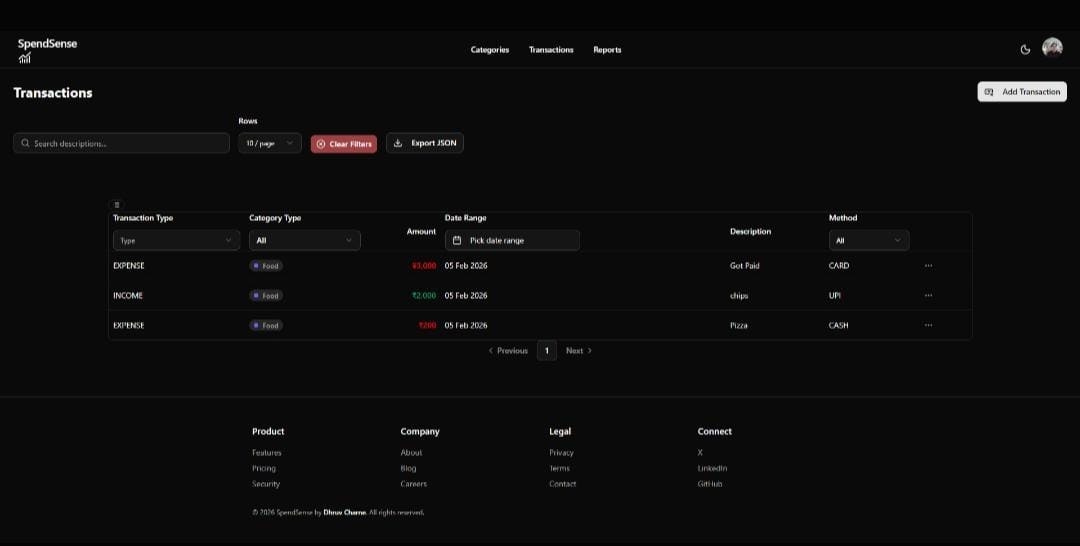Open the Blog footer link
The image size is (1080, 546).
[408, 468]
